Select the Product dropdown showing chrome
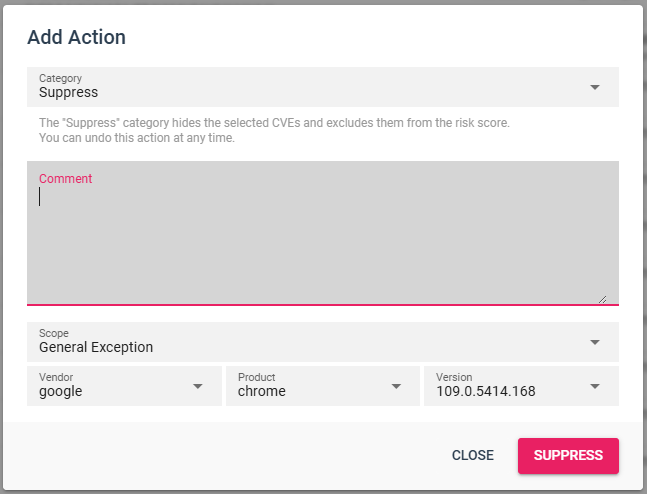Image resolution: width=647 pixels, height=494 pixels. (310, 387)
